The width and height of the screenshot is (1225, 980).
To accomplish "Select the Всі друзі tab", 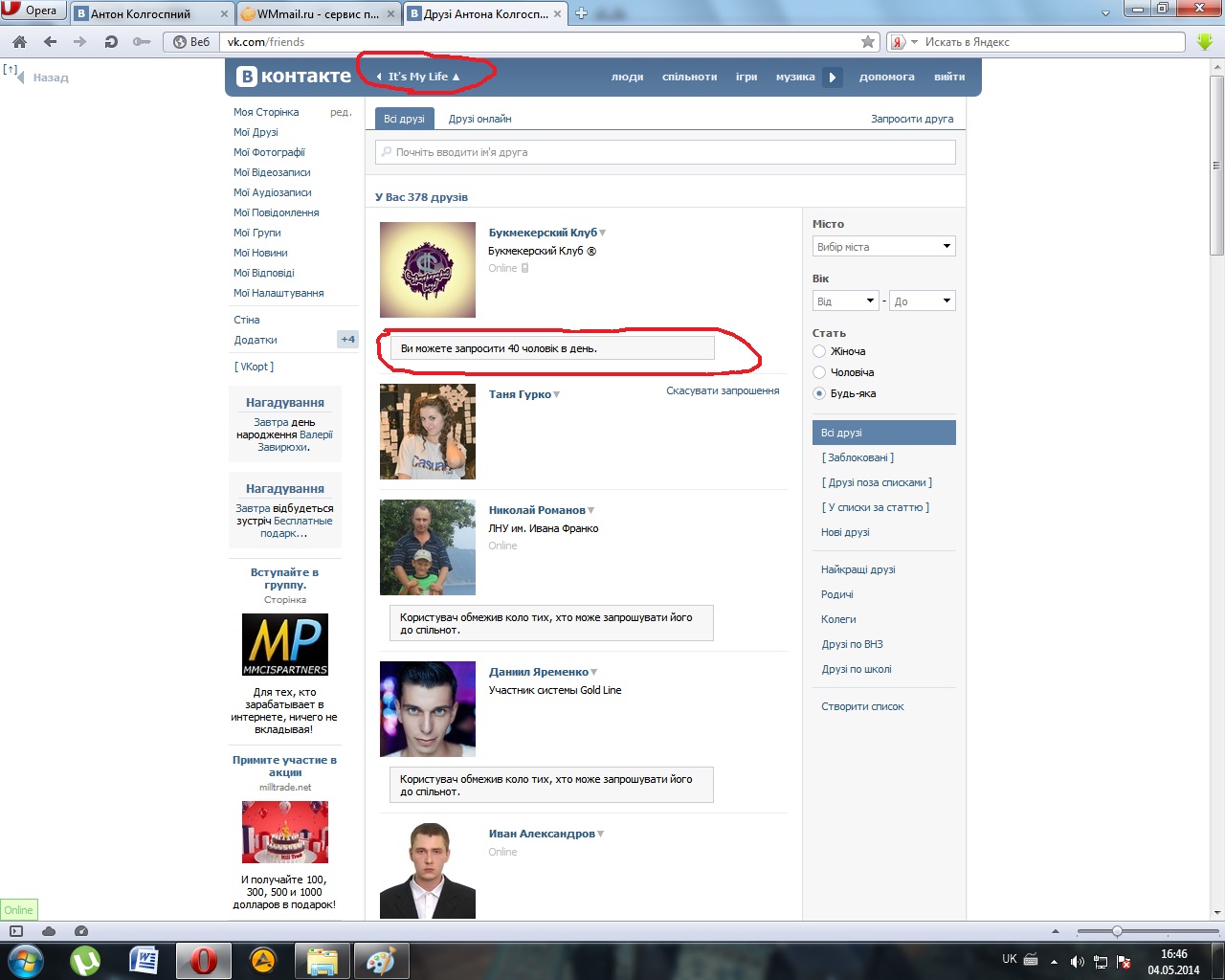I will point(404,119).
